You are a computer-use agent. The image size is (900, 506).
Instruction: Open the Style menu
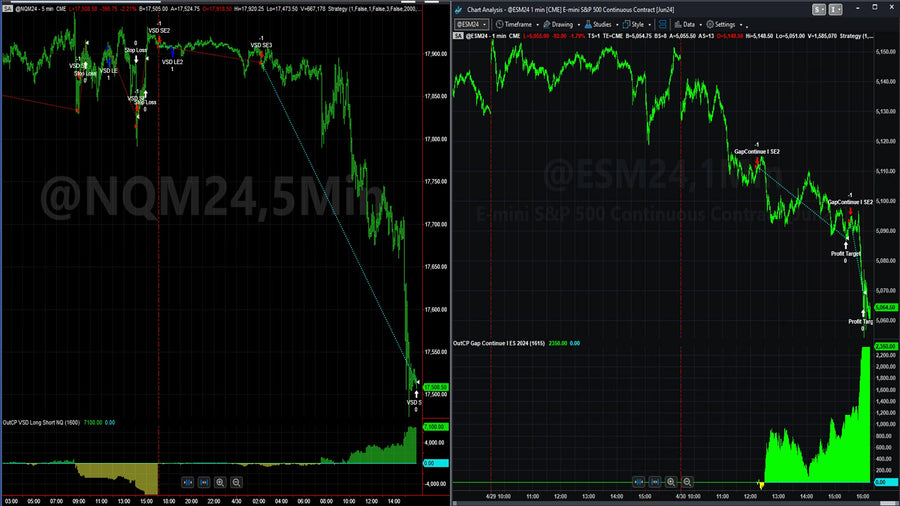(633, 25)
